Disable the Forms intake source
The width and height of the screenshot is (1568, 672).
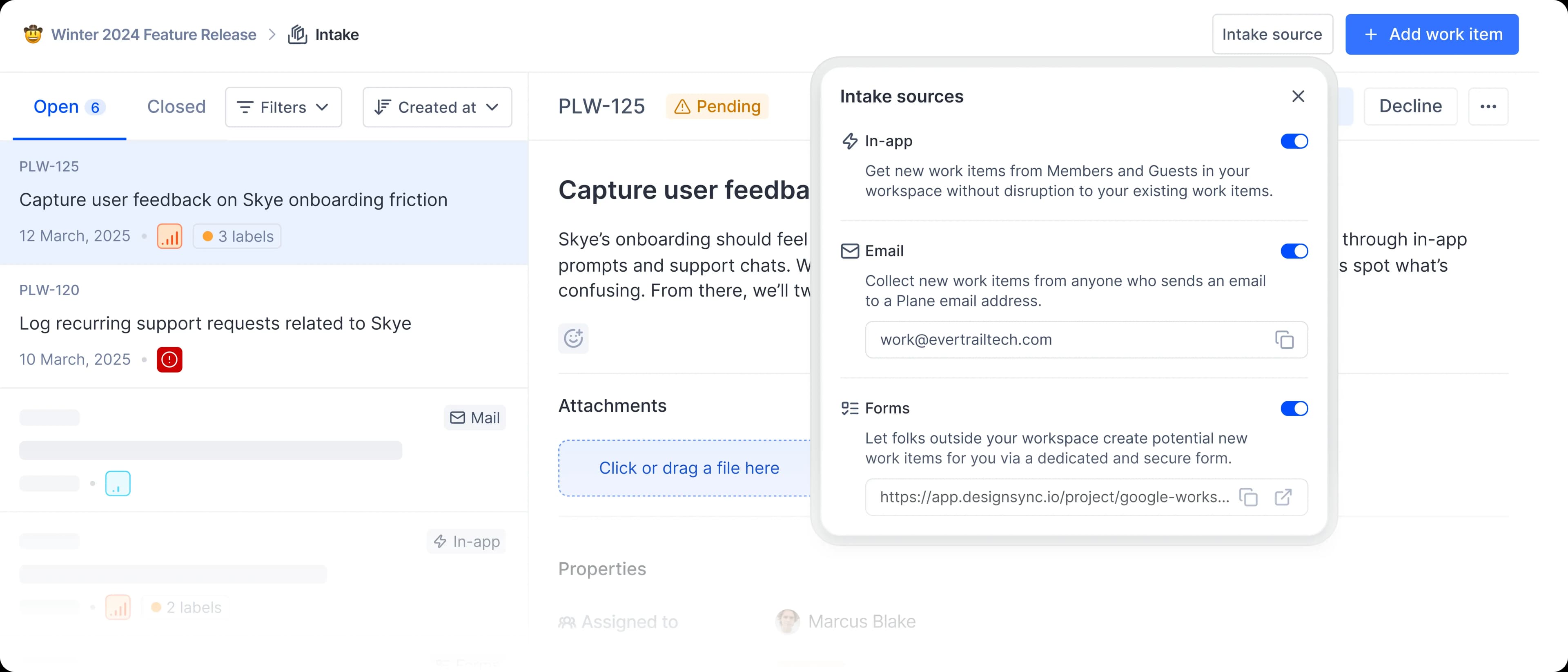[x=1295, y=409]
